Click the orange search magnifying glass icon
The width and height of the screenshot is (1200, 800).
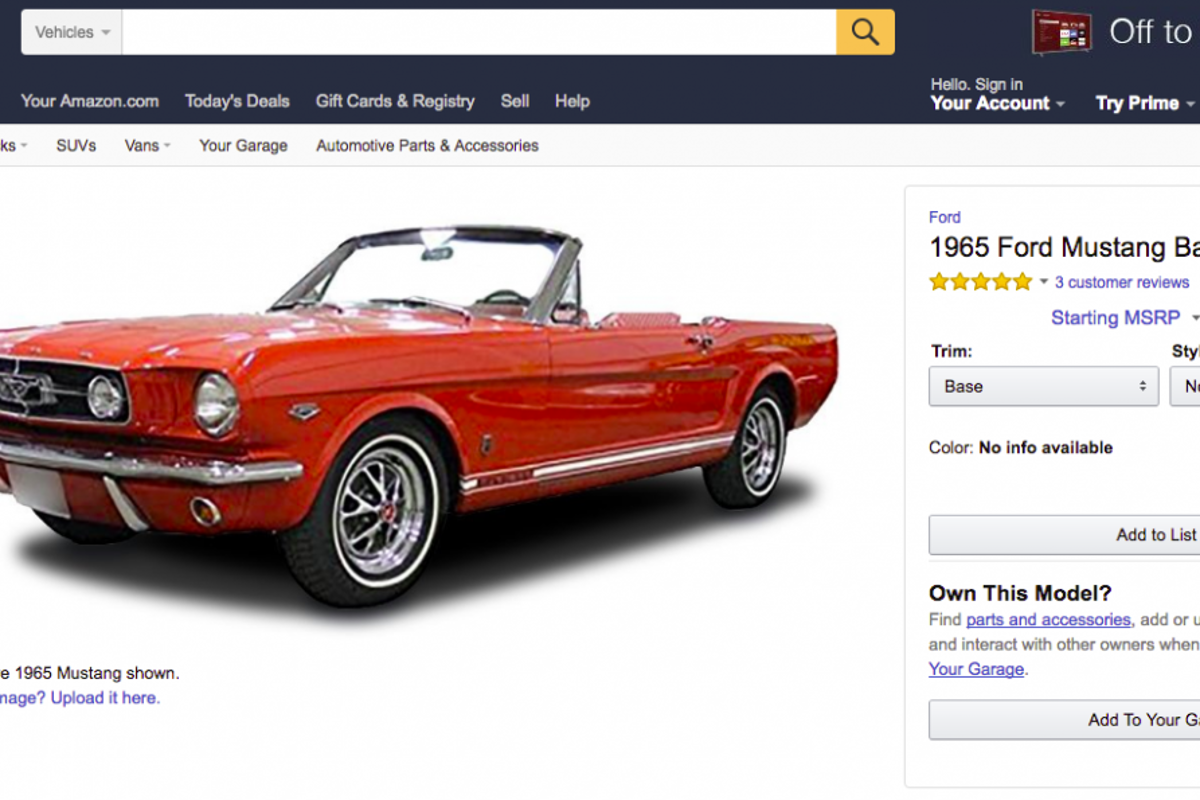(864, 31)
